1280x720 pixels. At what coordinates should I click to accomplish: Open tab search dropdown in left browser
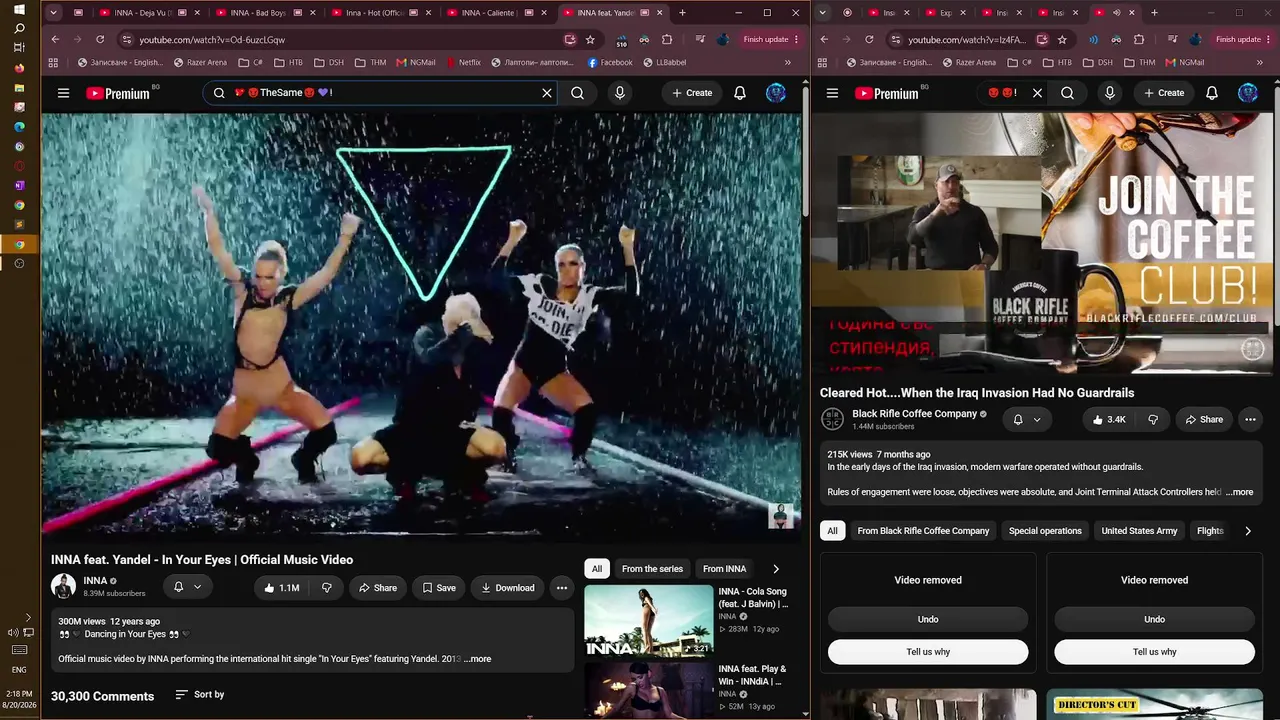pos(53,13)
